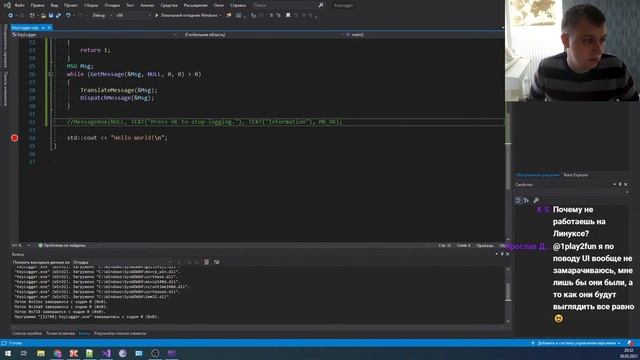Remove the breakpoint at line 34
Screen dimensions: 640x360
point(14,138)
